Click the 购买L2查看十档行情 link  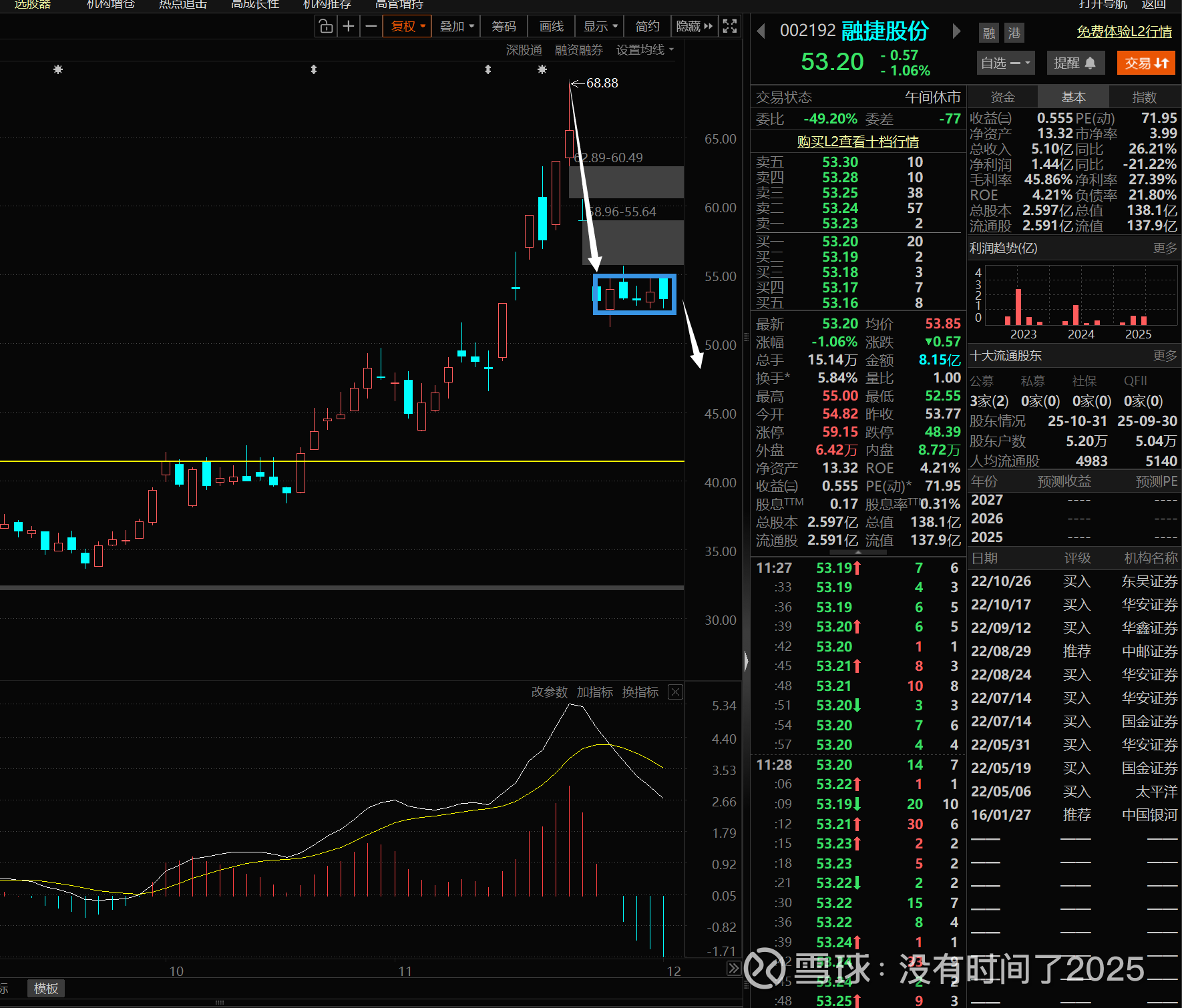tap(857, 142)
